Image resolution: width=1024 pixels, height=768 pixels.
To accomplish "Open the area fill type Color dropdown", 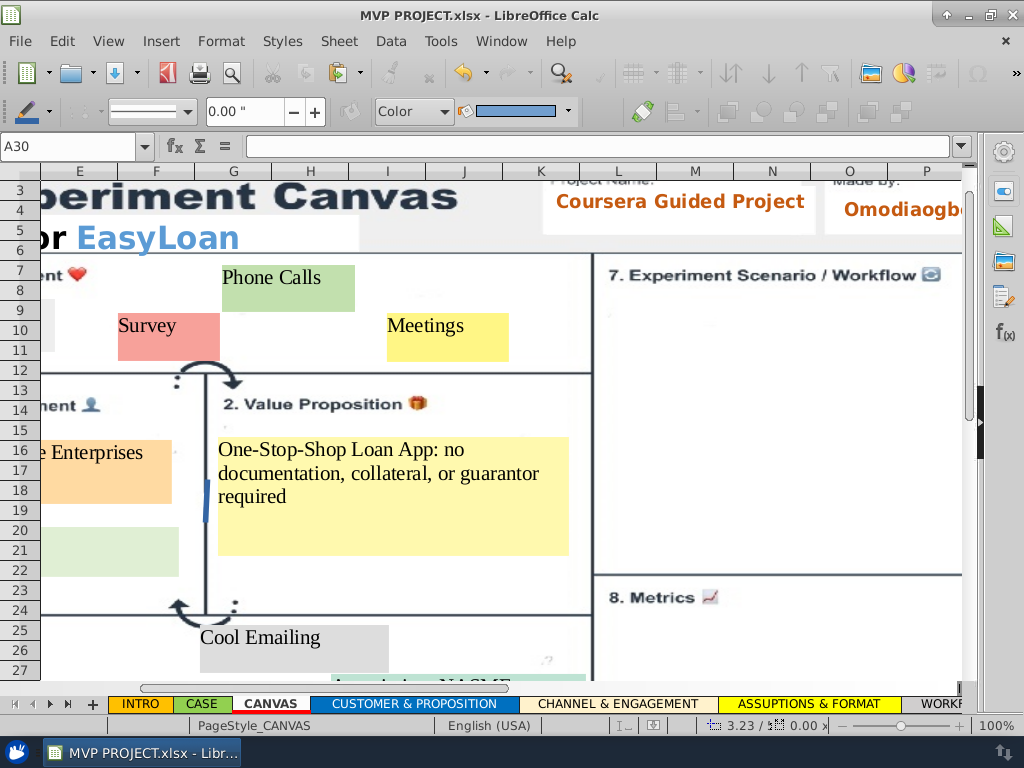I will [x=415, y=112].
